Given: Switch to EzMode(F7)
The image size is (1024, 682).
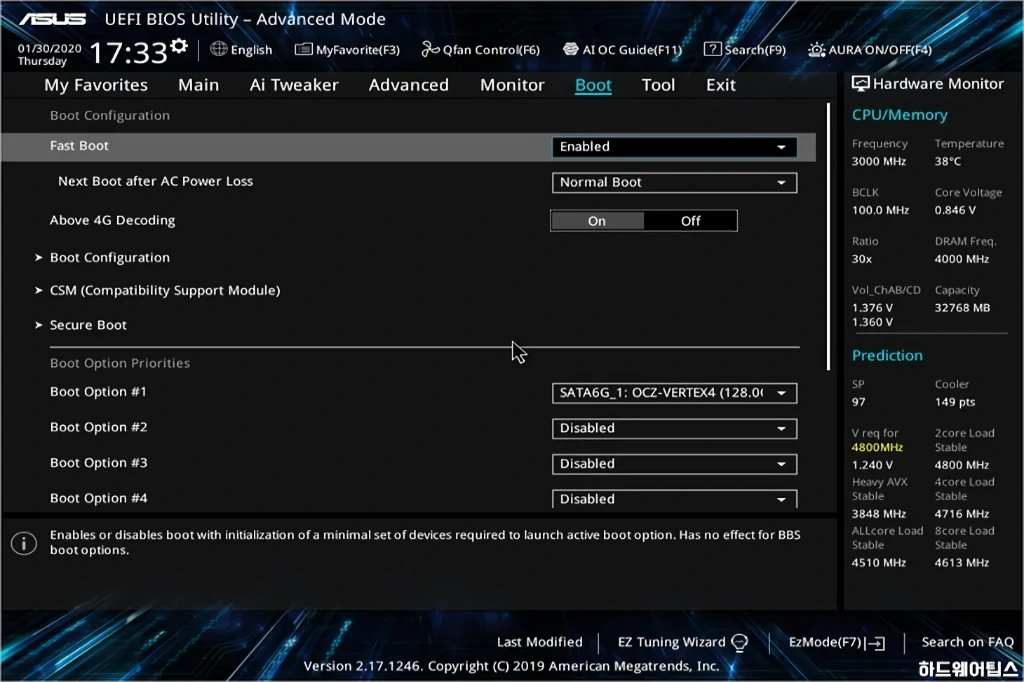Looking at the screenshot, I should (x=837, y=642).
